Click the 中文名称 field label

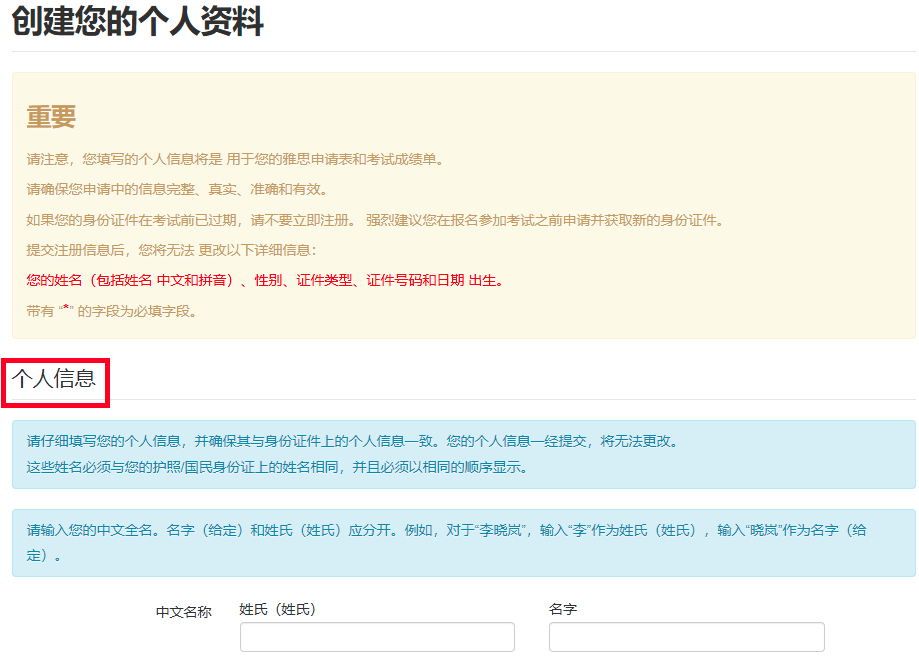point(181,610)
